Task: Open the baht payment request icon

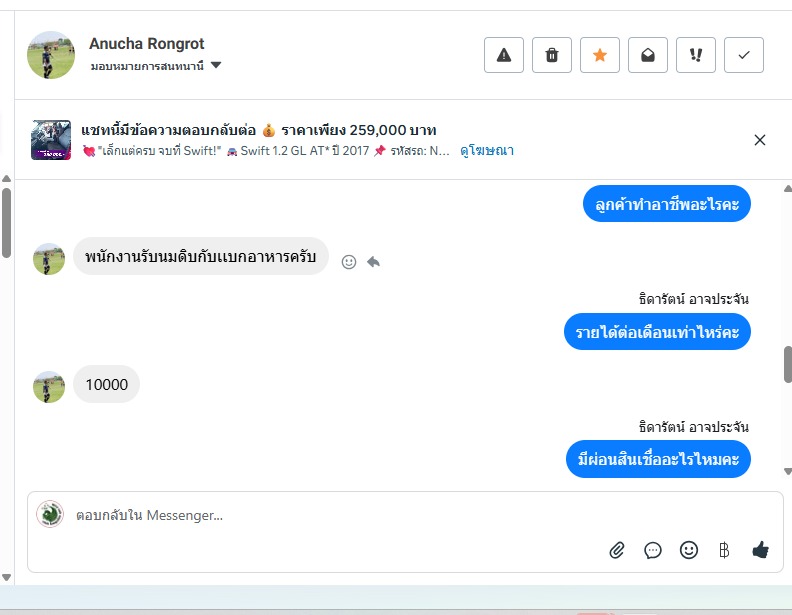Action: coord(724,550)
